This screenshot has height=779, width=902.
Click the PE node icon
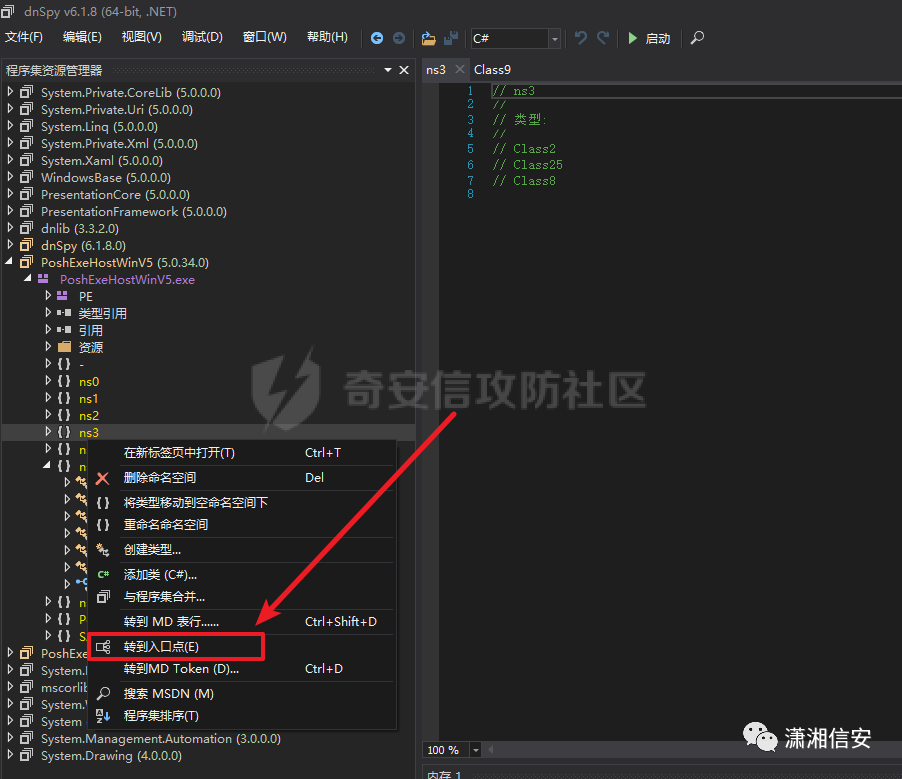(x=62, y=296)
